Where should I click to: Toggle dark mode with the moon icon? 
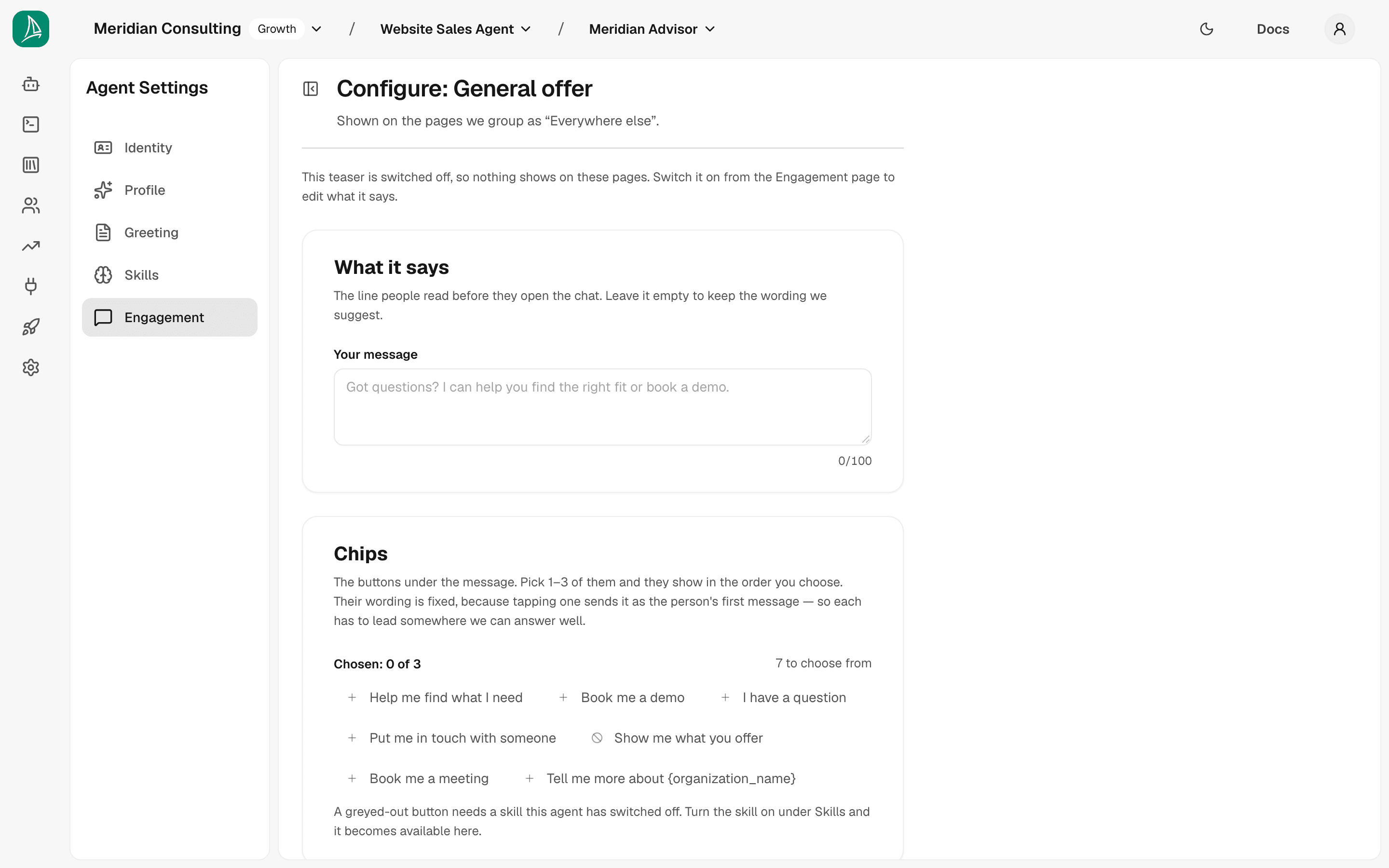(x=1207, y=29)
